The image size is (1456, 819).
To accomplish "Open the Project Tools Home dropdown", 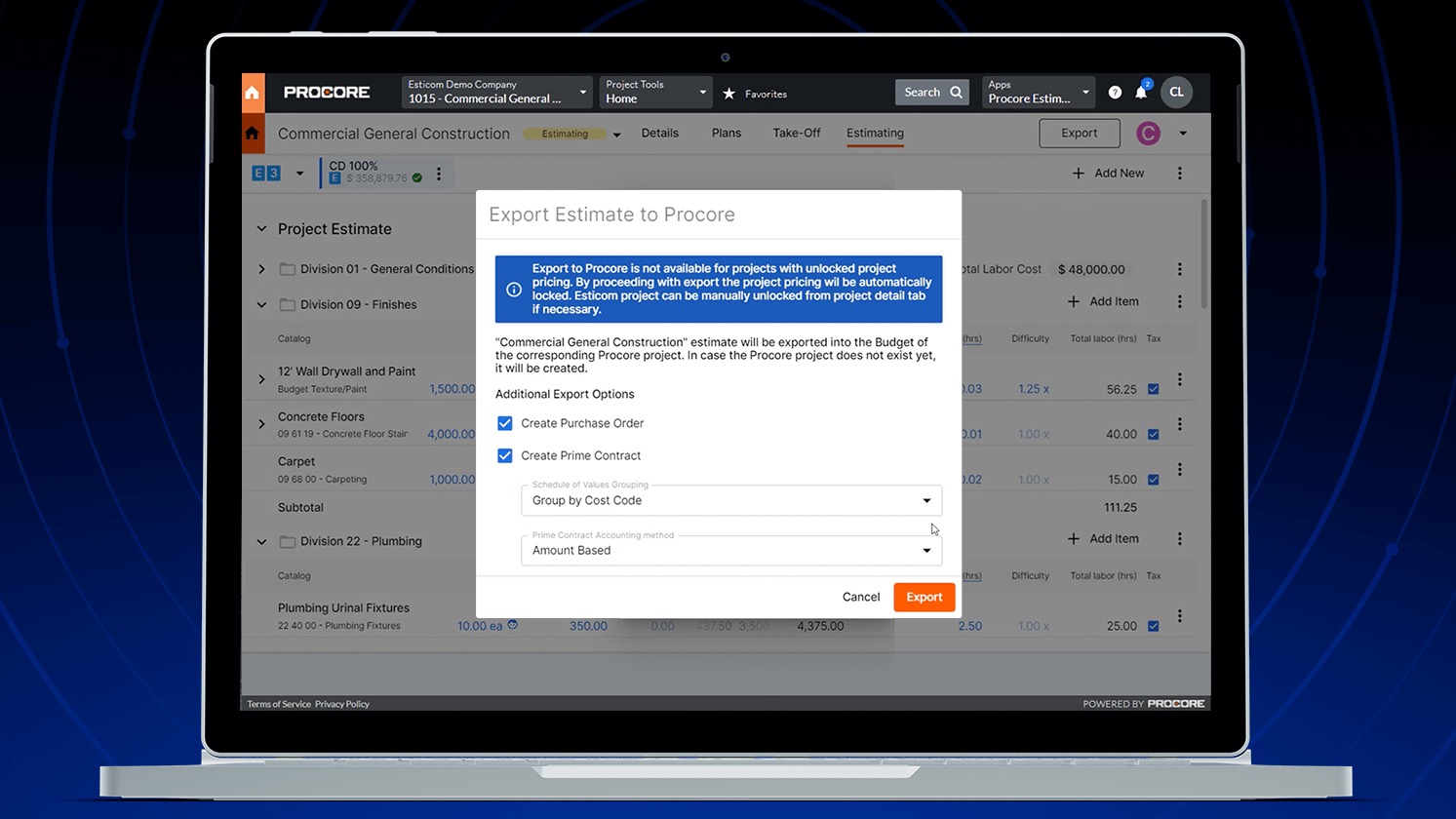I will (x=655, y=93).
